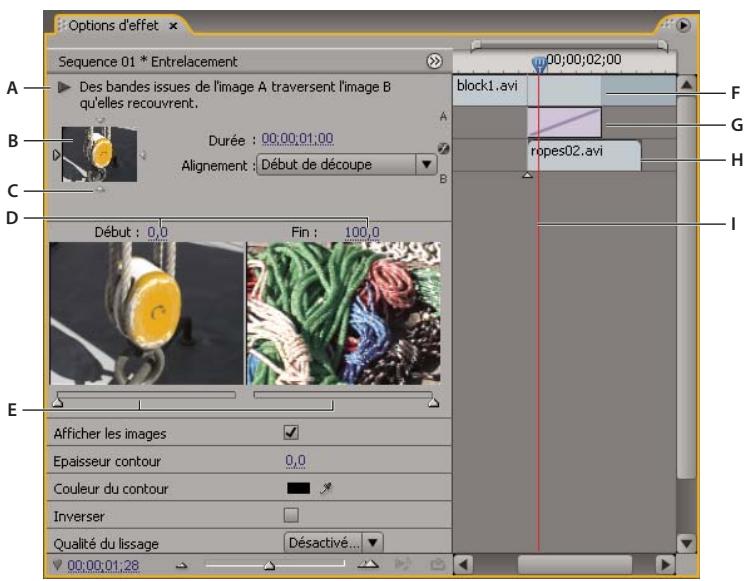Click the Fin slider handle

click(433, 403)
